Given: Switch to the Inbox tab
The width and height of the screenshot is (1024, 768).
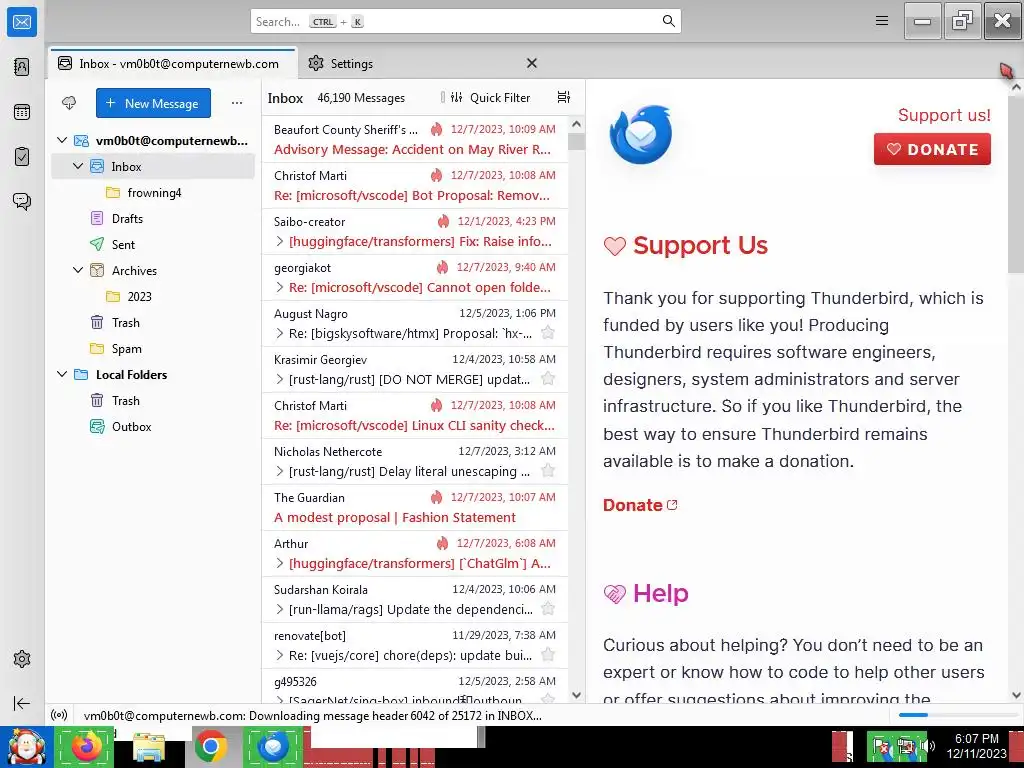Looking at the screenshot, I should point(172,63).
